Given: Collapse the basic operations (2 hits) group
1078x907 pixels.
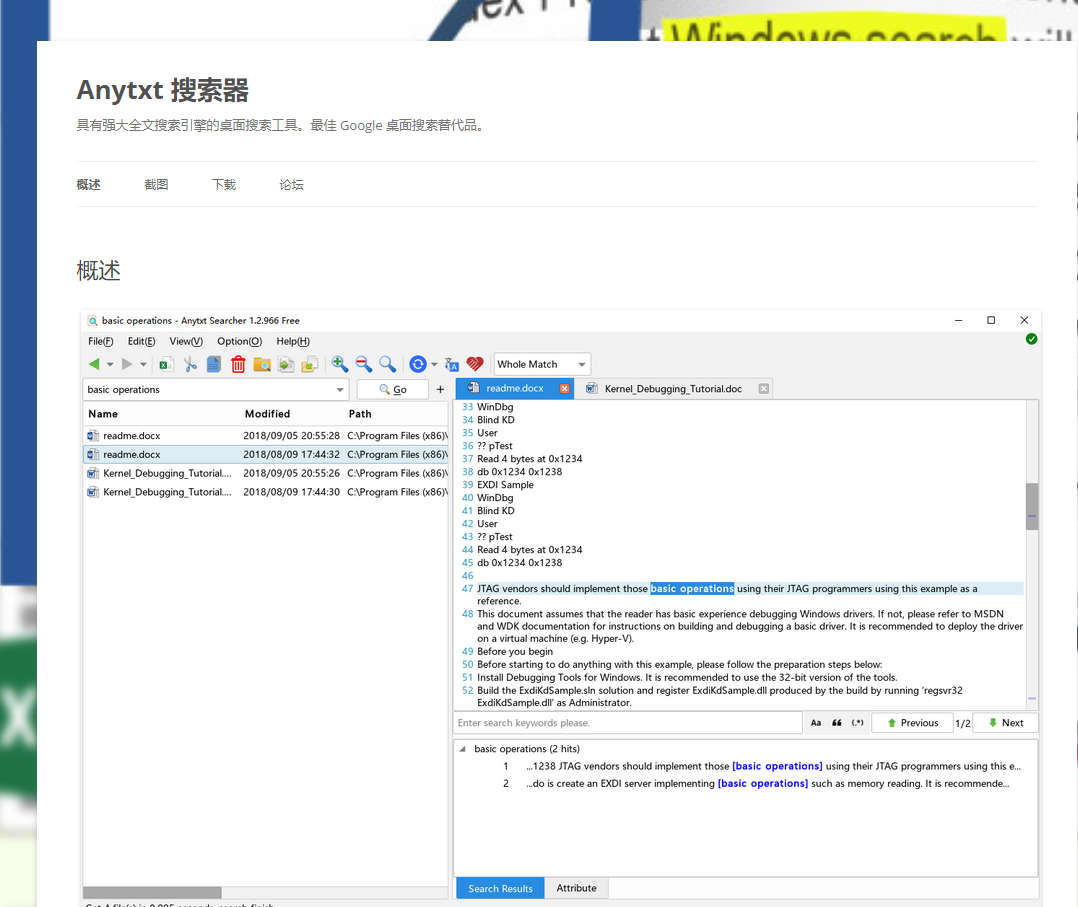Looking at the screenshot, I should pyautogui.click(x=463, y=749).
